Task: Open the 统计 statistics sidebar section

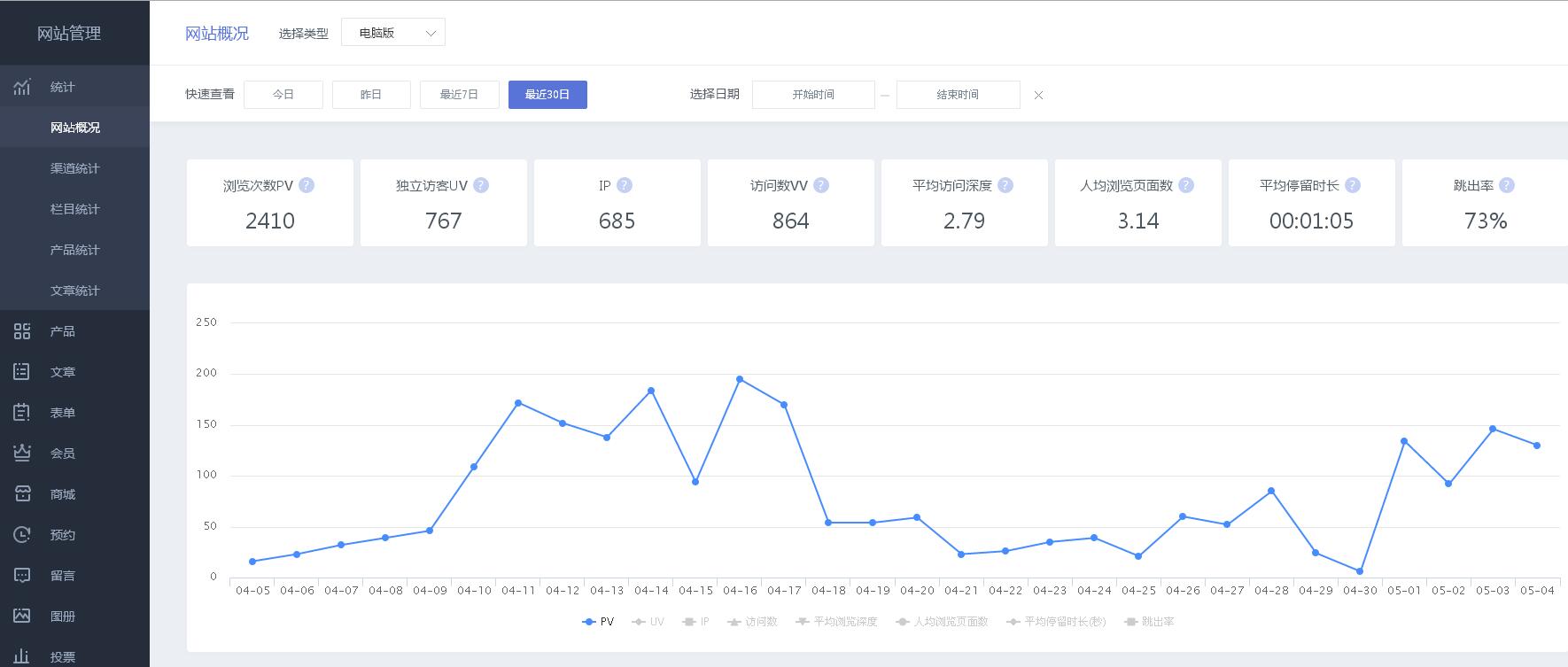Action: coord(74,87)
